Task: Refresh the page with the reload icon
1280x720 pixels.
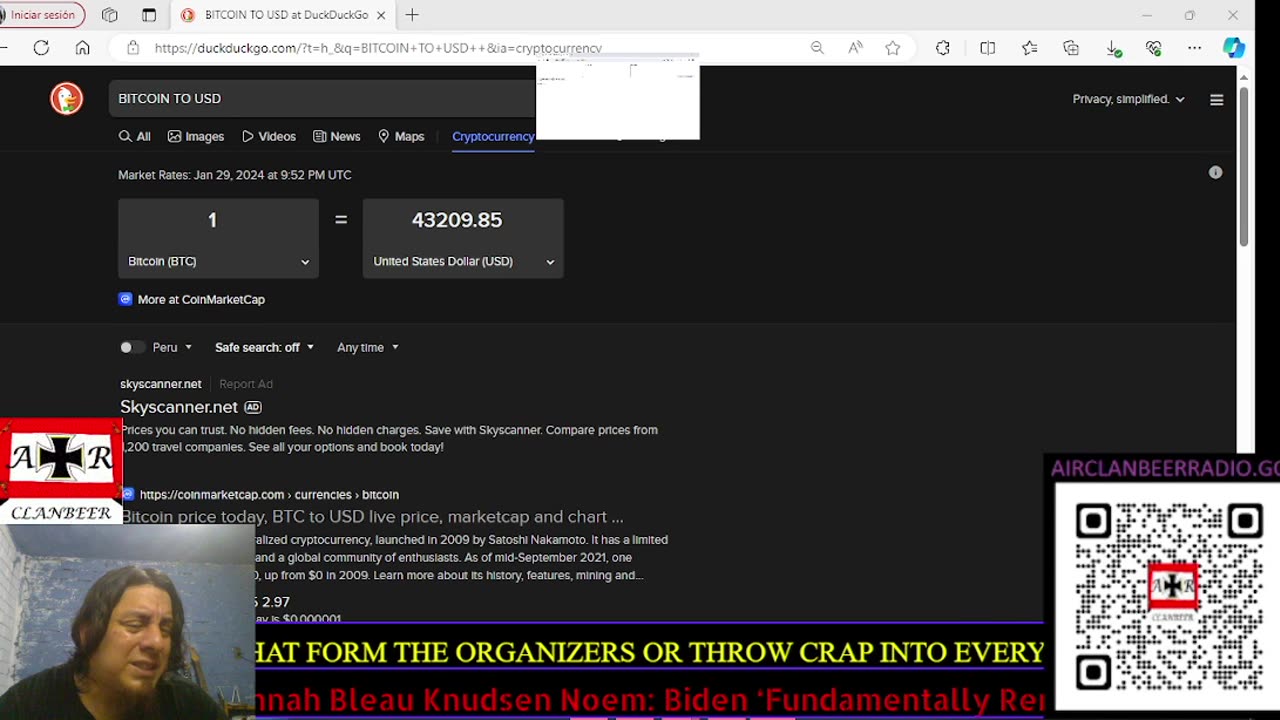Action: pos(41,48)
